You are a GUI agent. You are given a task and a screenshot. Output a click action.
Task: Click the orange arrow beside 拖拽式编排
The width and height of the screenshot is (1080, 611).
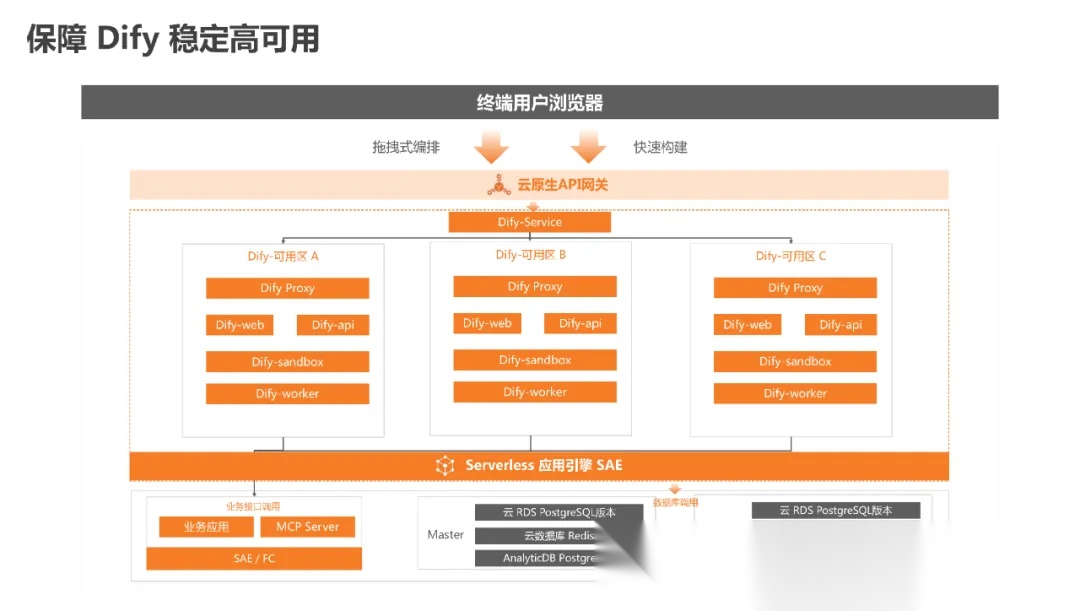(x=491, y=147)
